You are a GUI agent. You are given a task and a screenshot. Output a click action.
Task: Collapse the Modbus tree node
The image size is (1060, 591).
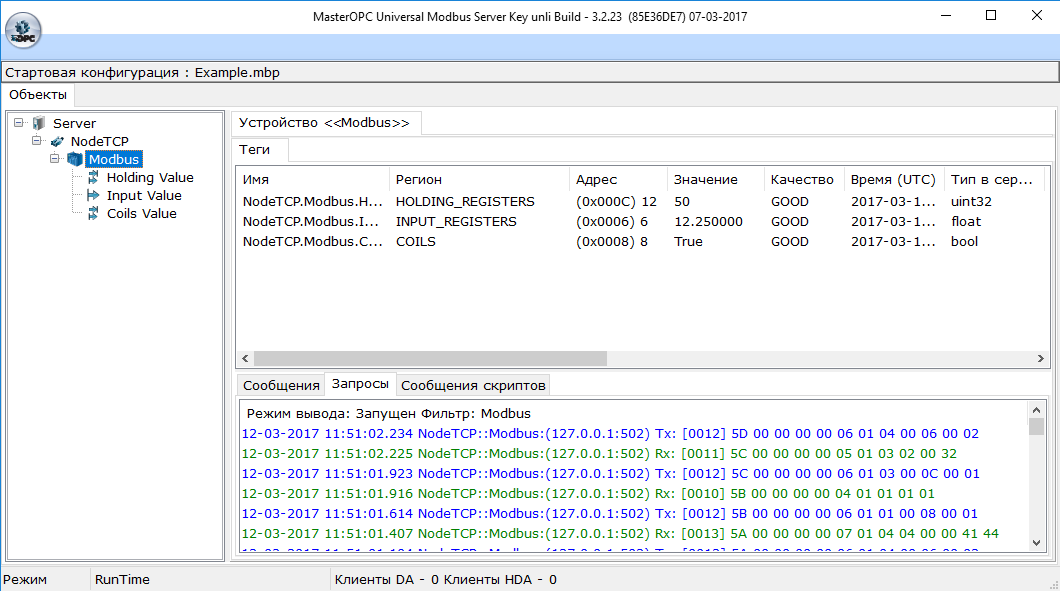point(55,159)
